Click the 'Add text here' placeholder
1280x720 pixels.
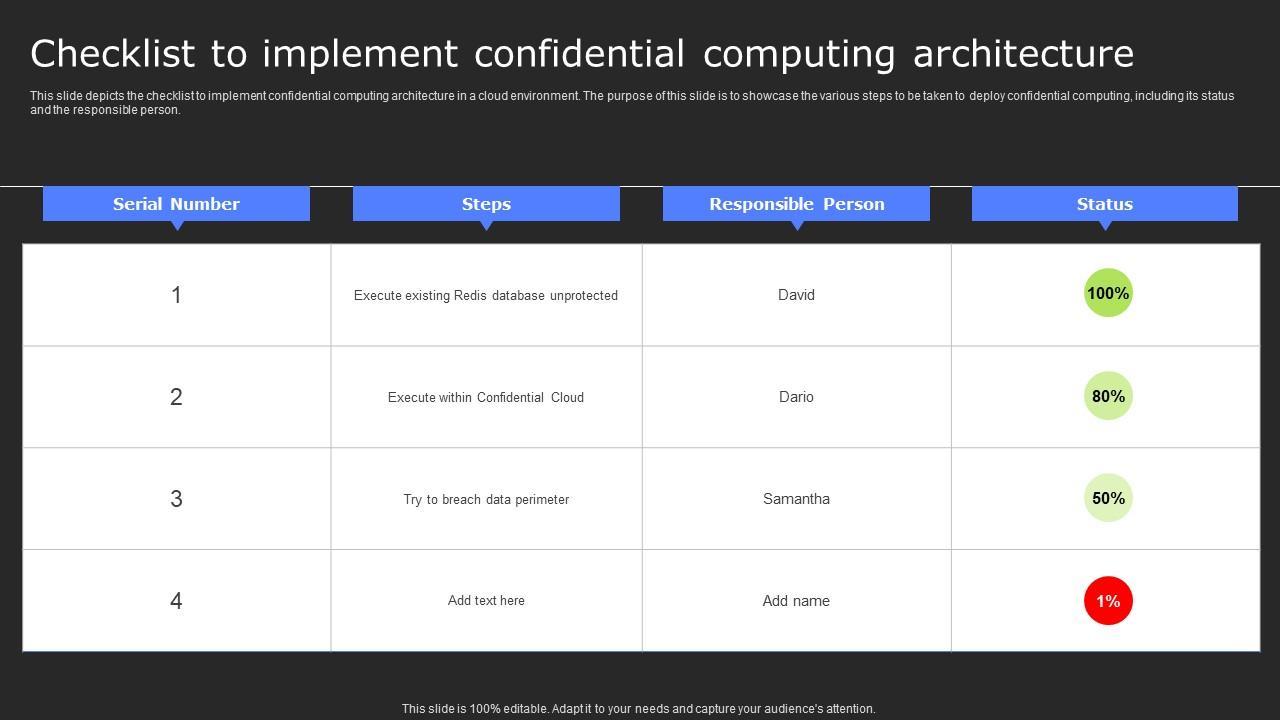(486, 601)
